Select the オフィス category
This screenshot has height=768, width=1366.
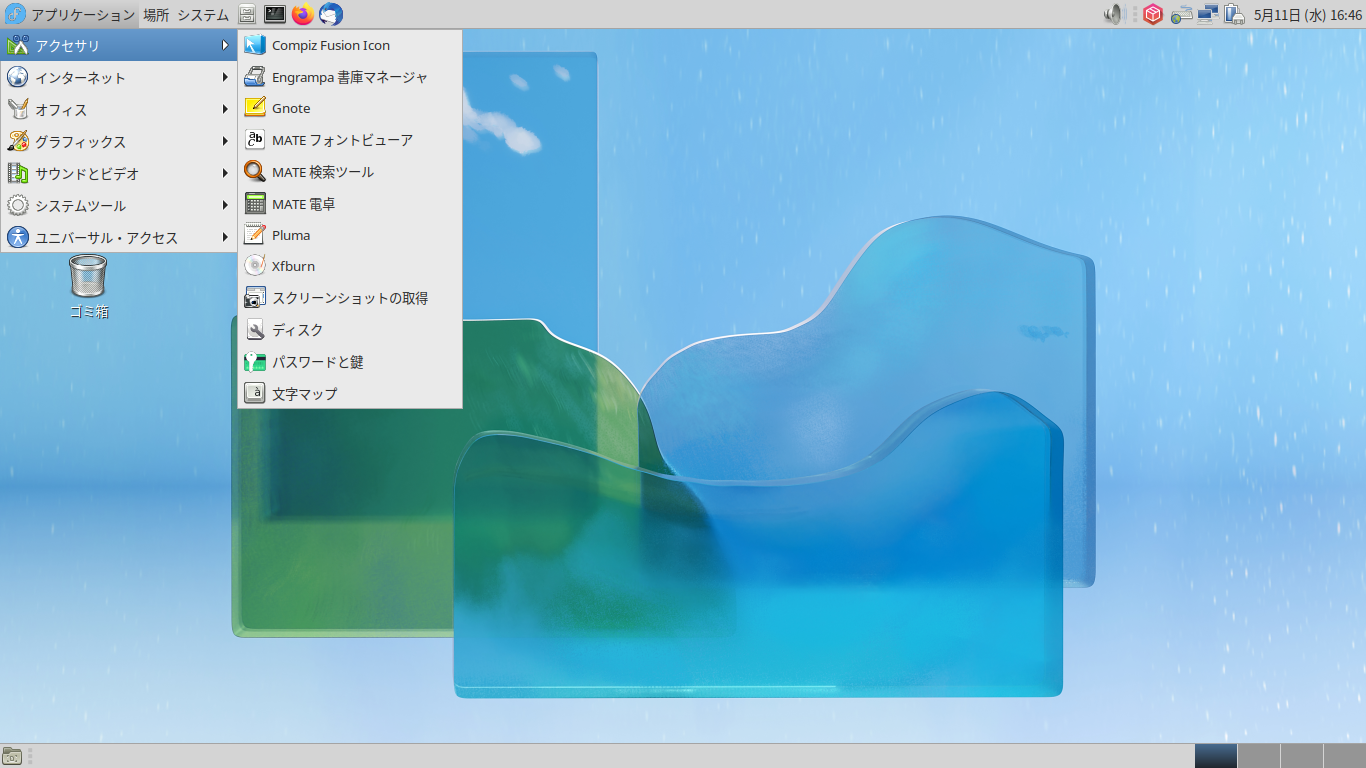click(x=119, y=109)
